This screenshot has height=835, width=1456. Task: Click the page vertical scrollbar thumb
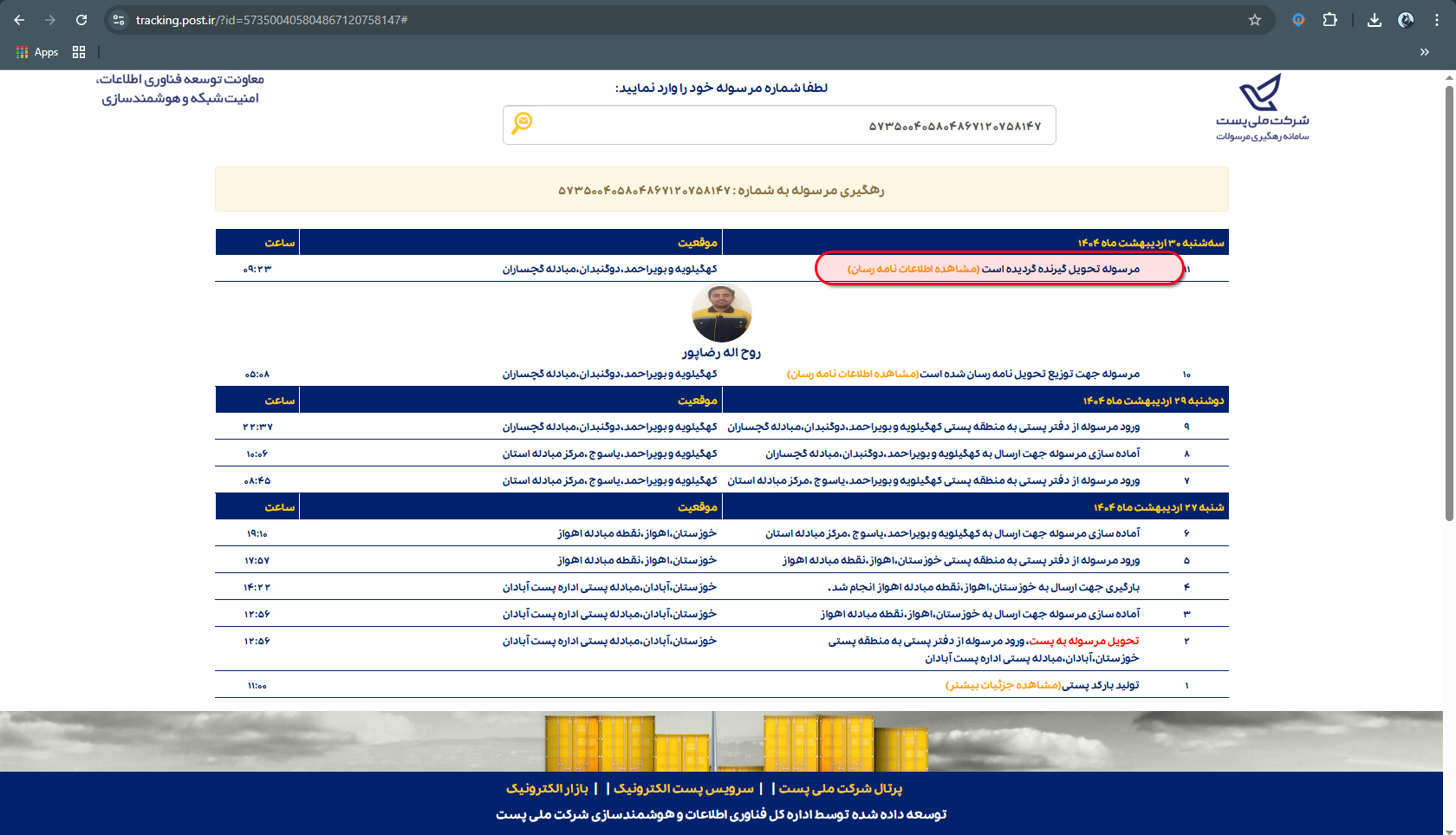(1449, 302)
